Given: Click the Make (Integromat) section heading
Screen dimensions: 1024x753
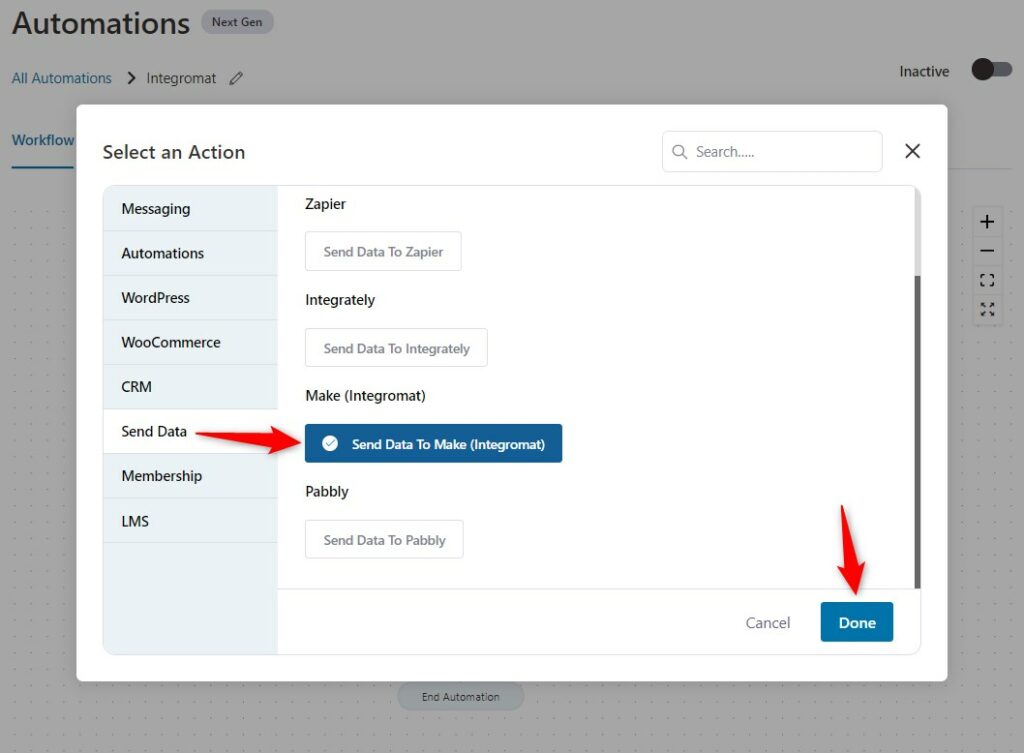Looking at the screenshot, I should 365,396.
